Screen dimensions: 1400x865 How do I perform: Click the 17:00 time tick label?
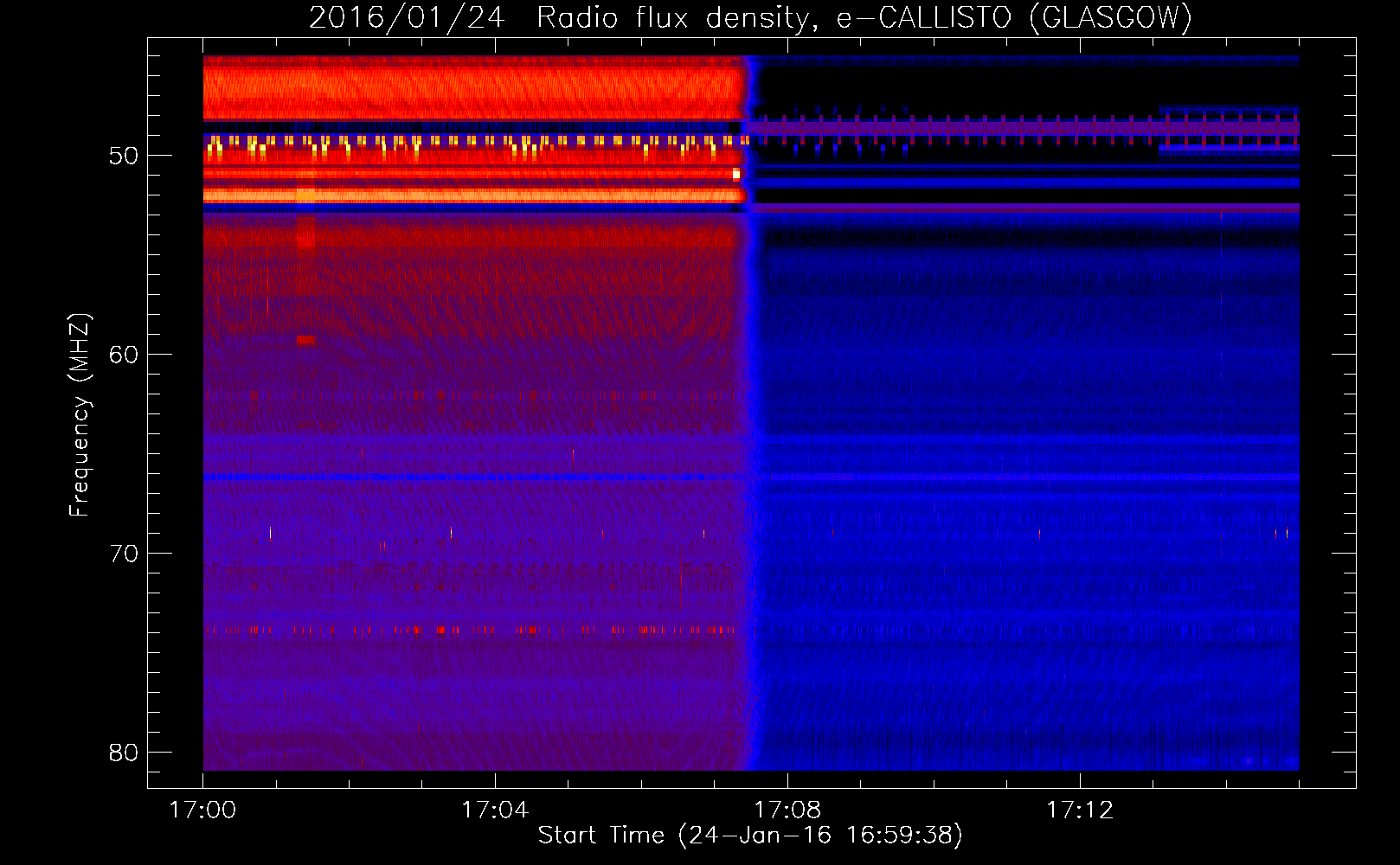[202, 810]
